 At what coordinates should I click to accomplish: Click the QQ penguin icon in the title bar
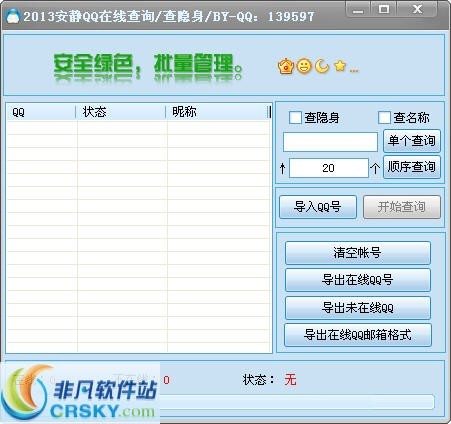13,16
